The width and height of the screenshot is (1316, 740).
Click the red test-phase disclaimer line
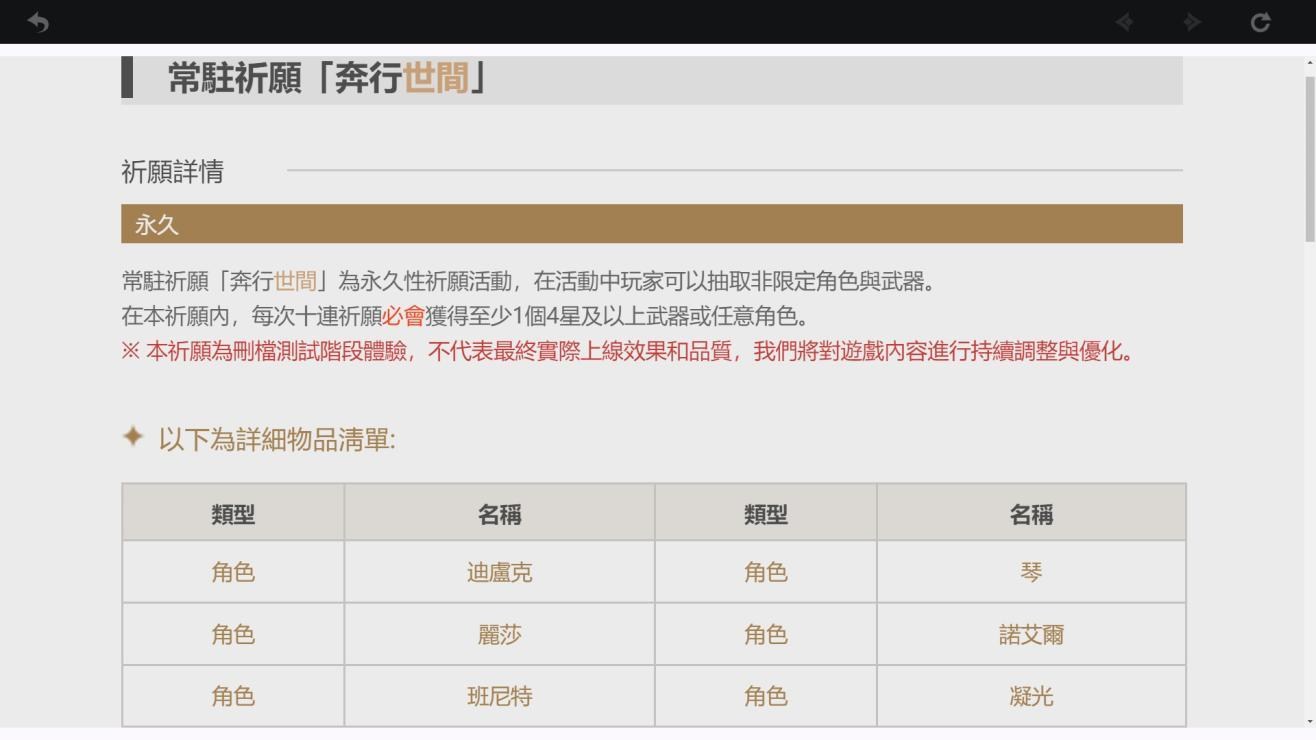coord(628,352)
